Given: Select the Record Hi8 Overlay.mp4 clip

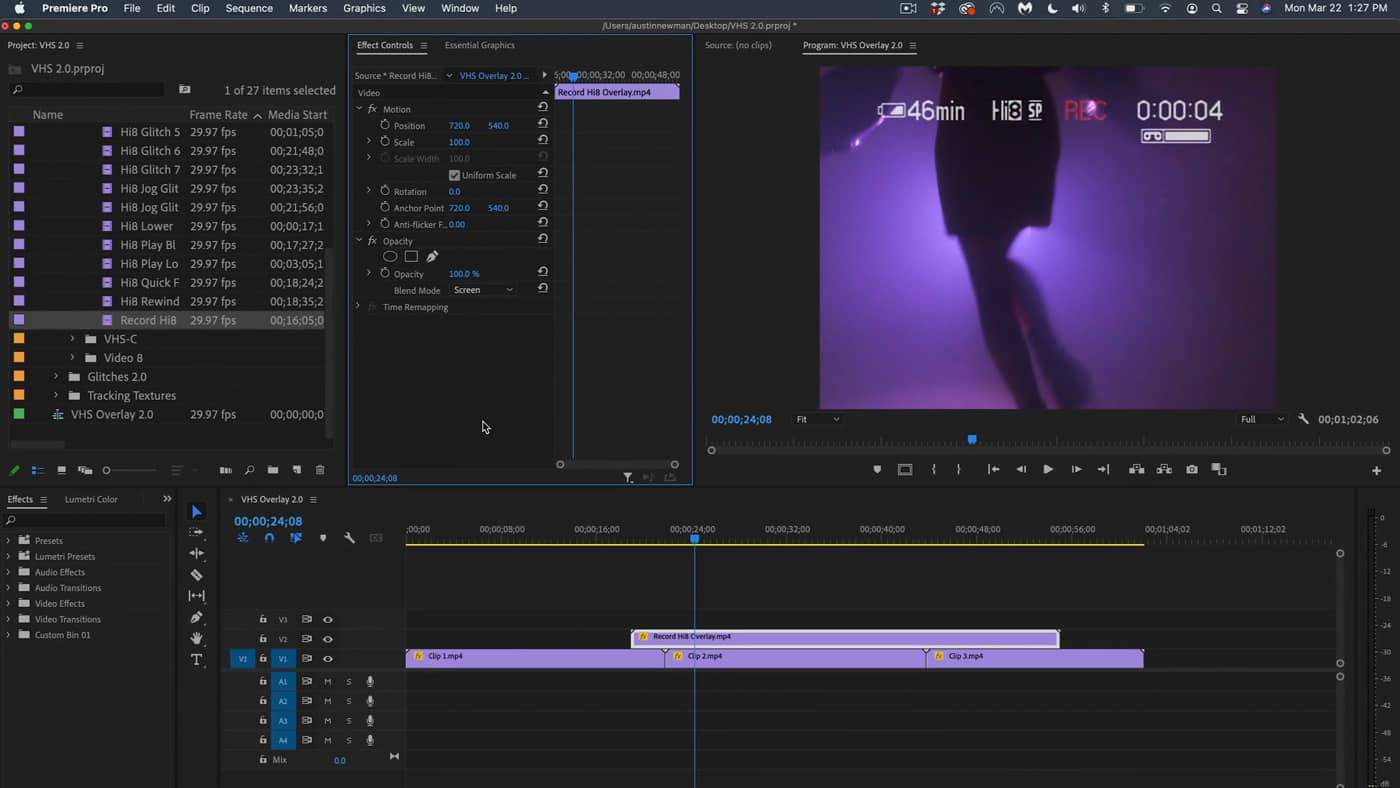Looking at the screenshot, I should tap(845, 637).
